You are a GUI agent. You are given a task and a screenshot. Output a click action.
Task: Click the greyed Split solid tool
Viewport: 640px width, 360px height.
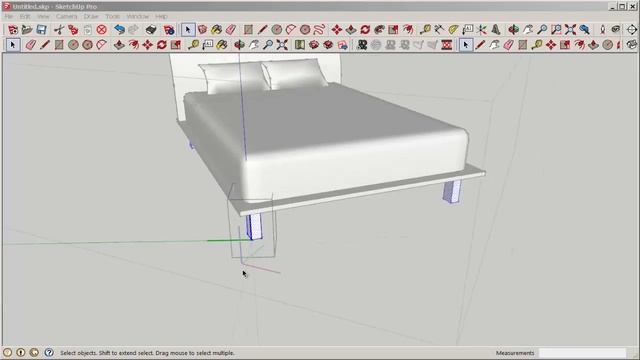(x=432, y=44)
